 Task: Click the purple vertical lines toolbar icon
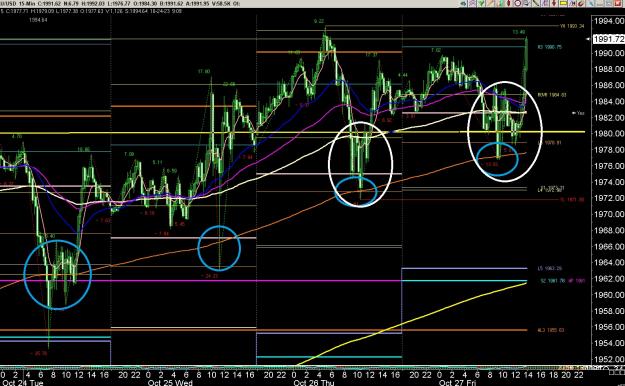(544, 4)
